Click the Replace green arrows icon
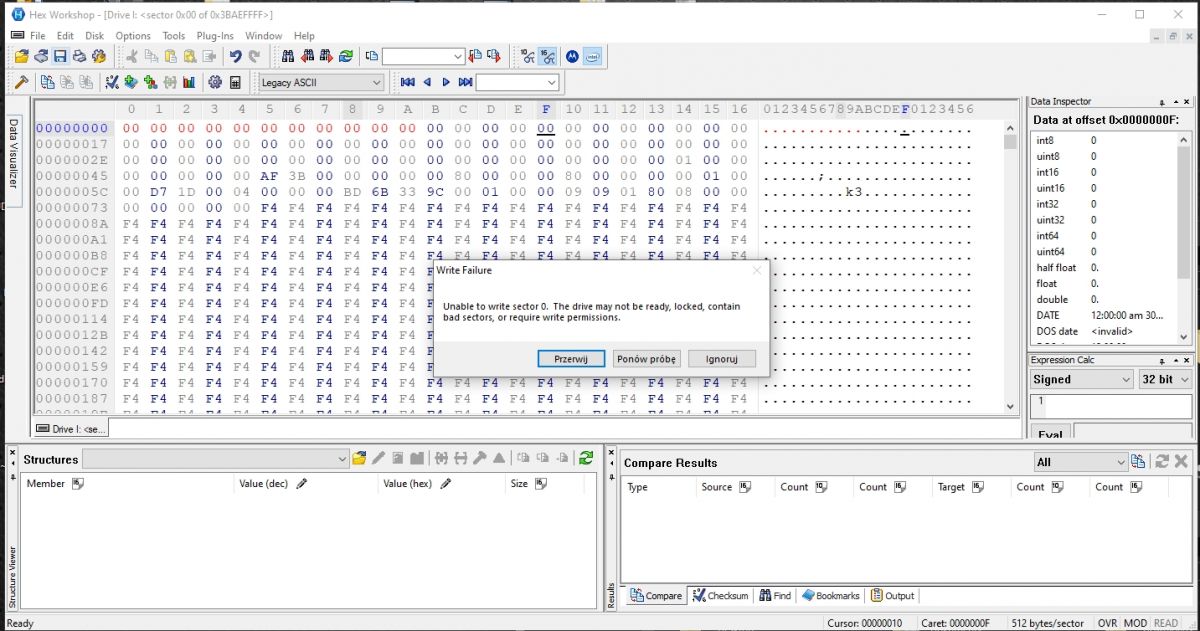The height and width of the screenshot is (631, 1200). pos(346,57)
